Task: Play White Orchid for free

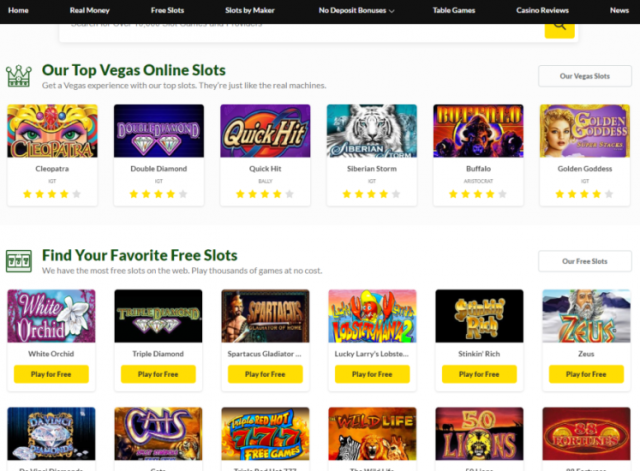Action: 51,374
